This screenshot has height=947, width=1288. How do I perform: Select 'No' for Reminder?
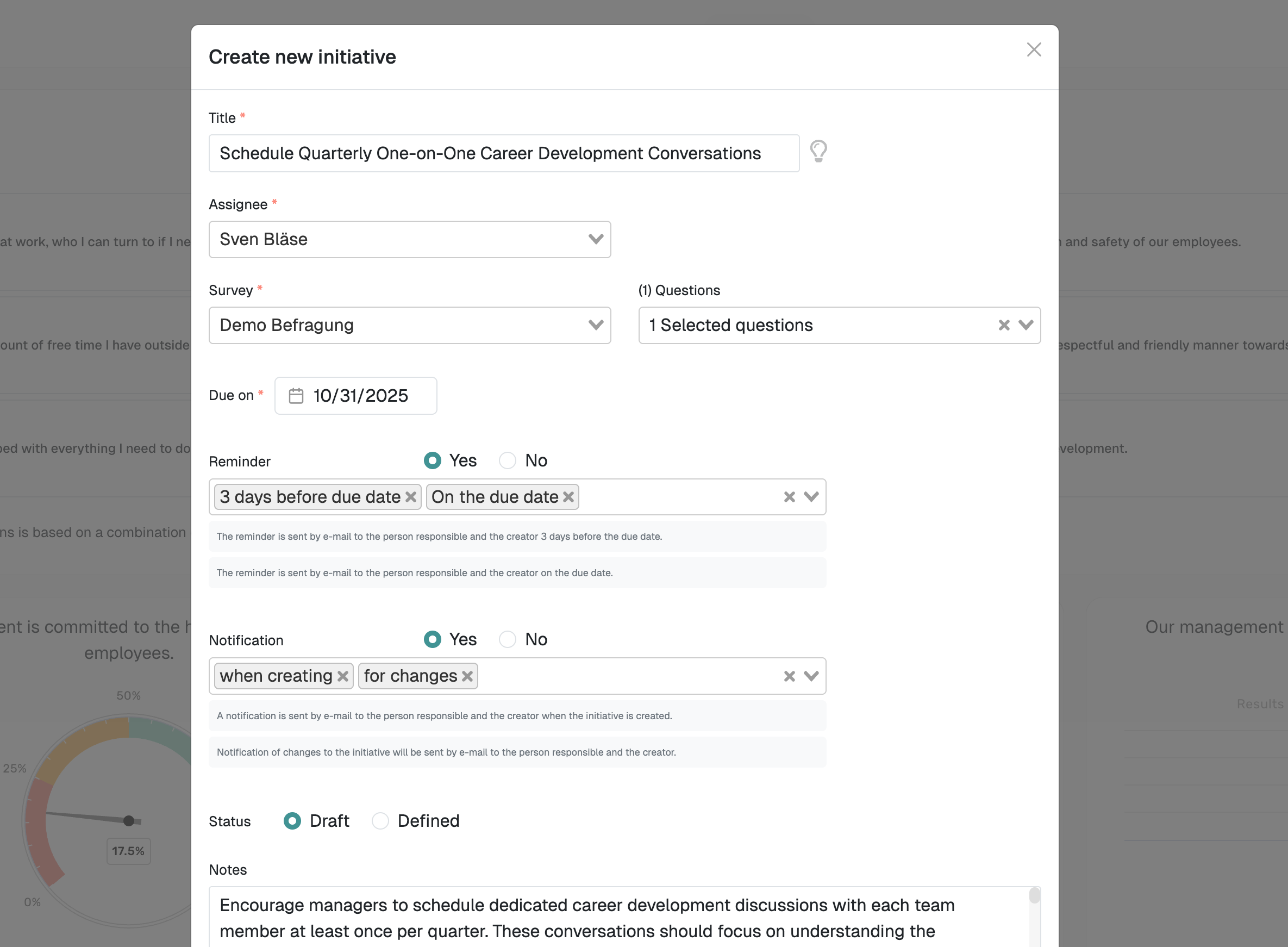tap(508, 461)
